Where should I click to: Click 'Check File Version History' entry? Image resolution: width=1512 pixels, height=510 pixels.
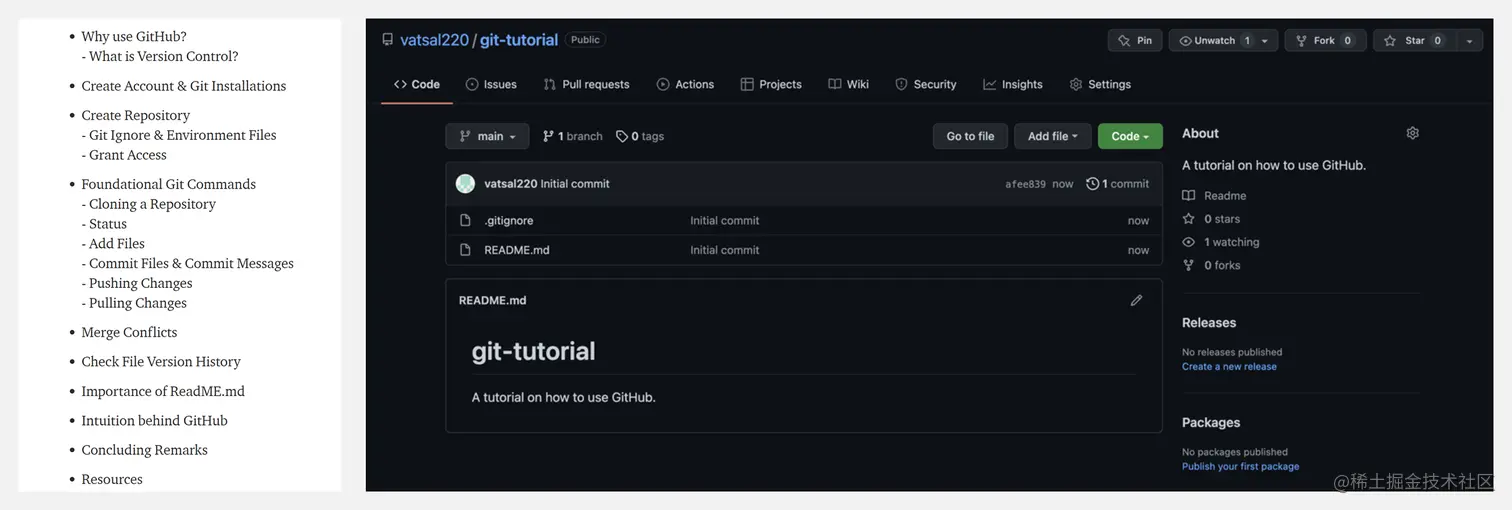tap(161, 362)
